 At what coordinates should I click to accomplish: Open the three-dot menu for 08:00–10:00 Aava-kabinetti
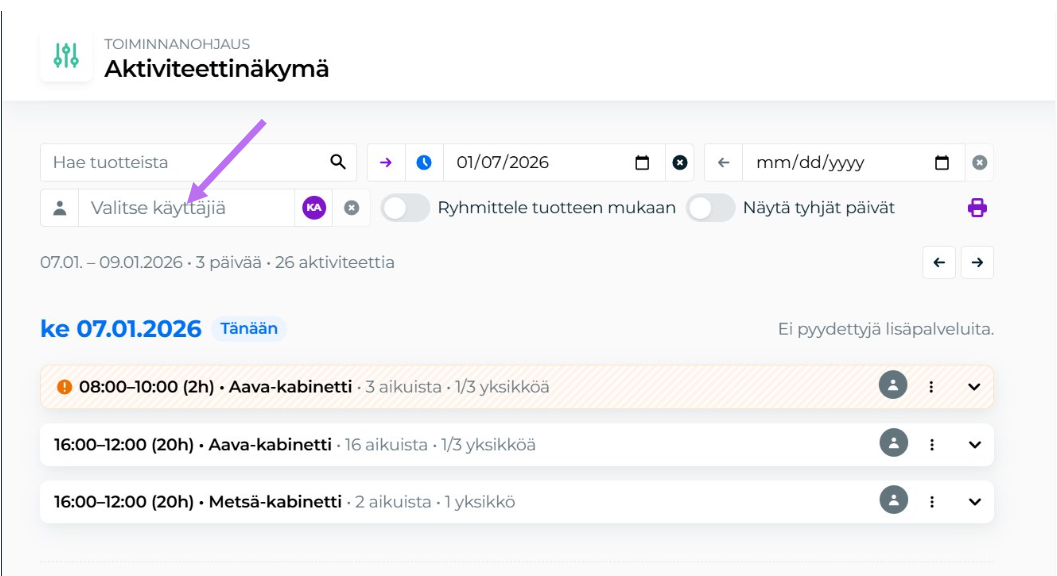point(931,387)
